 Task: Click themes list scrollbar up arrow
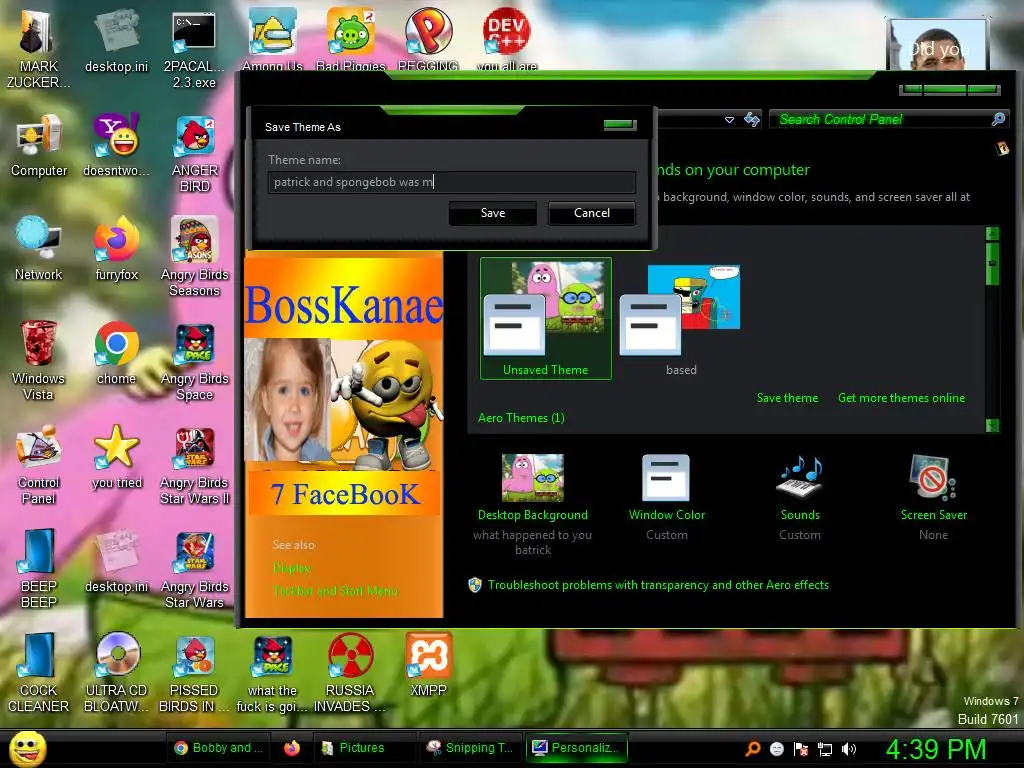(x=992, y=234)
